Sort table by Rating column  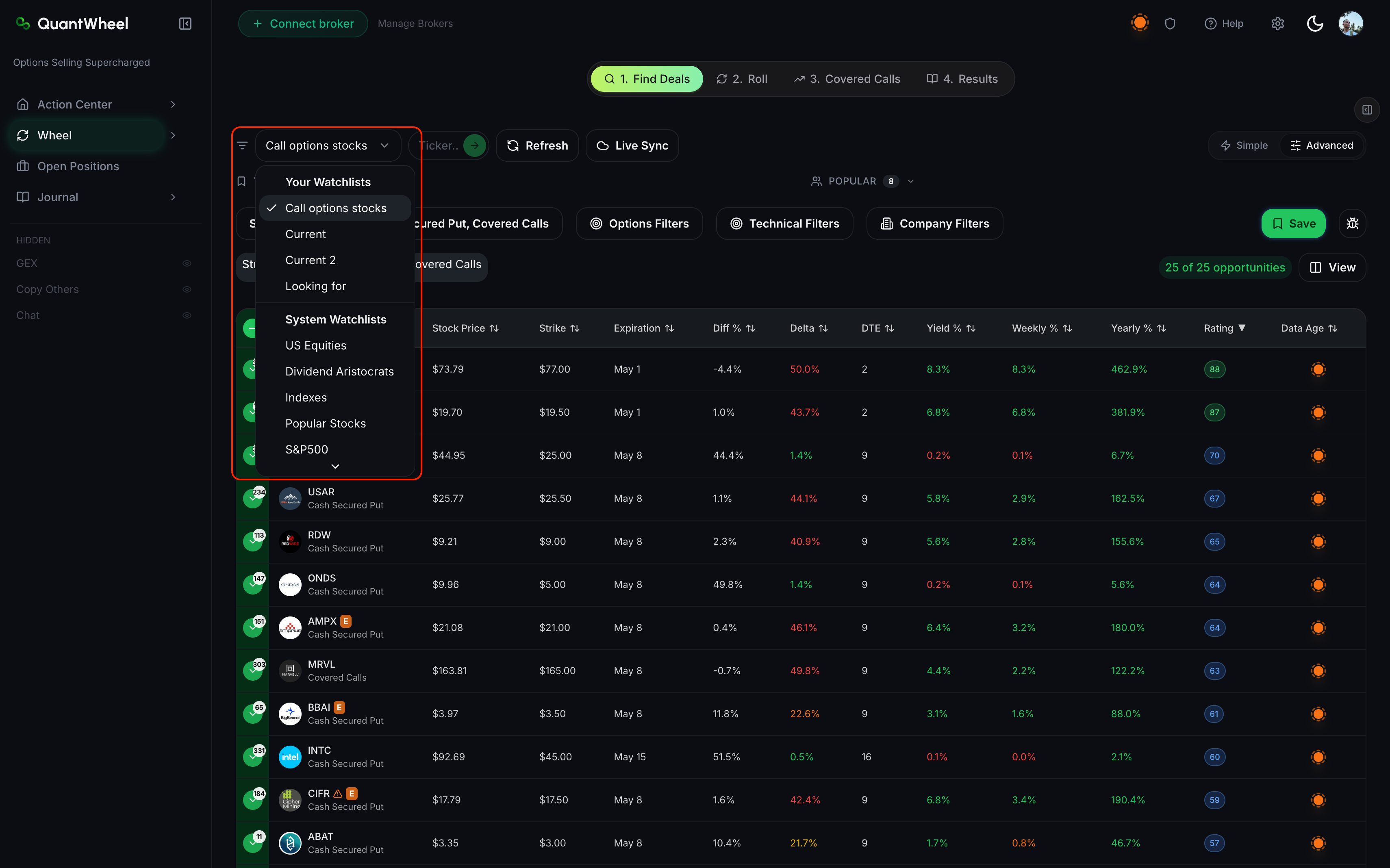pos(1225,328)
